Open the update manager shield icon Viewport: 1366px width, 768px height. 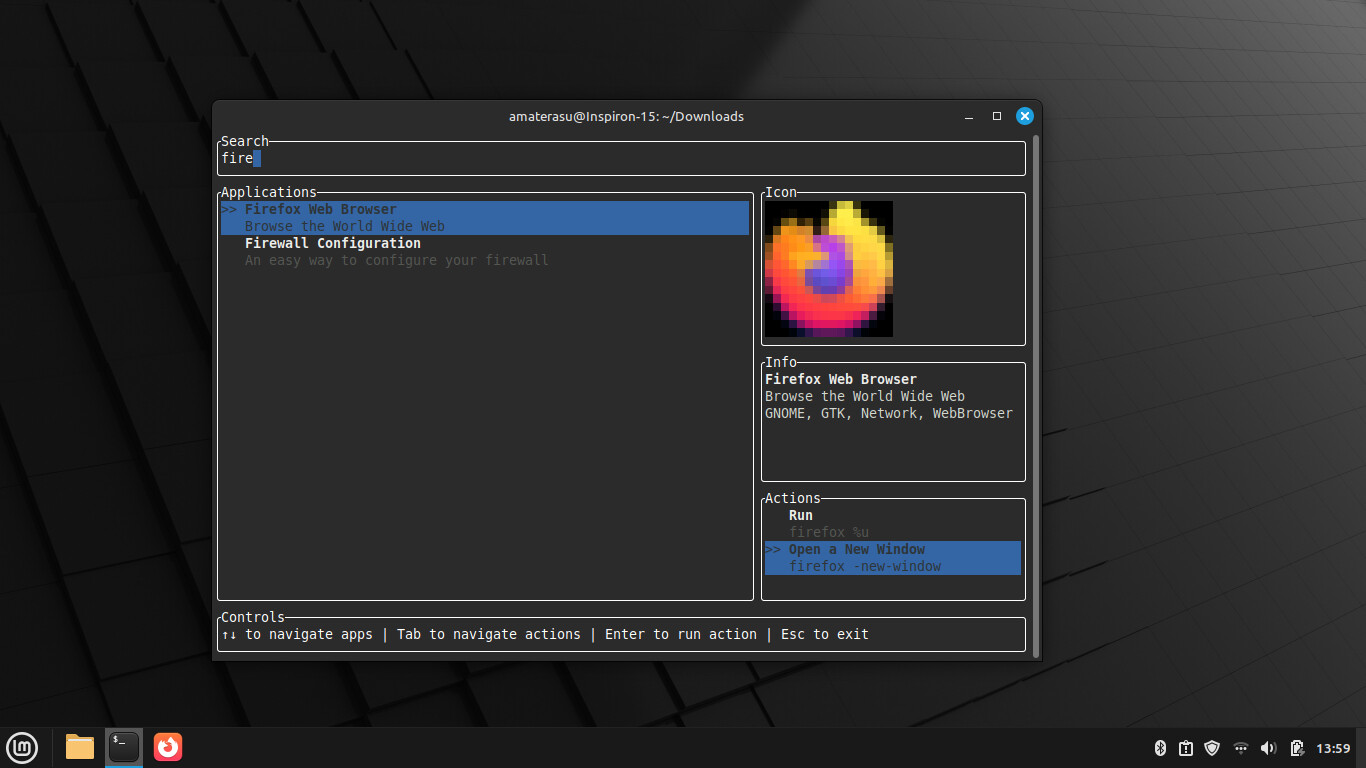coord(1212,748)
